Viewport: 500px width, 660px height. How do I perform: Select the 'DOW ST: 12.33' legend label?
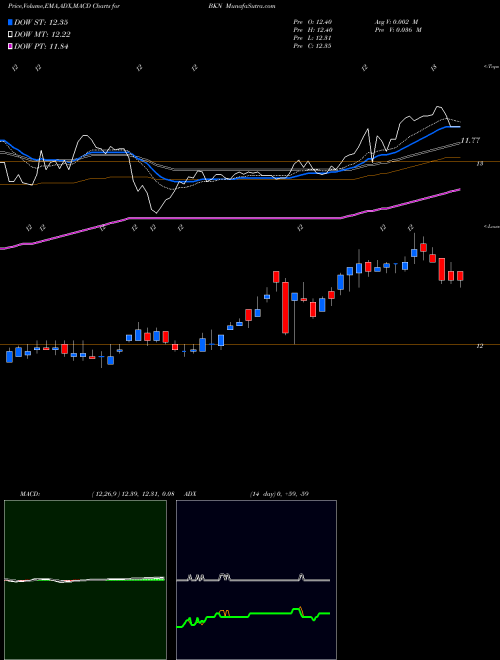tap(41, 22)
